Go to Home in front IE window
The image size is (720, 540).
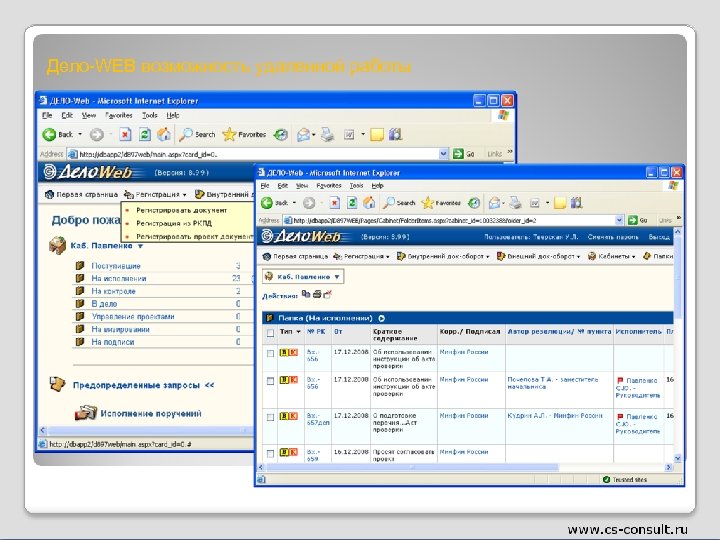tap(369, 202)
